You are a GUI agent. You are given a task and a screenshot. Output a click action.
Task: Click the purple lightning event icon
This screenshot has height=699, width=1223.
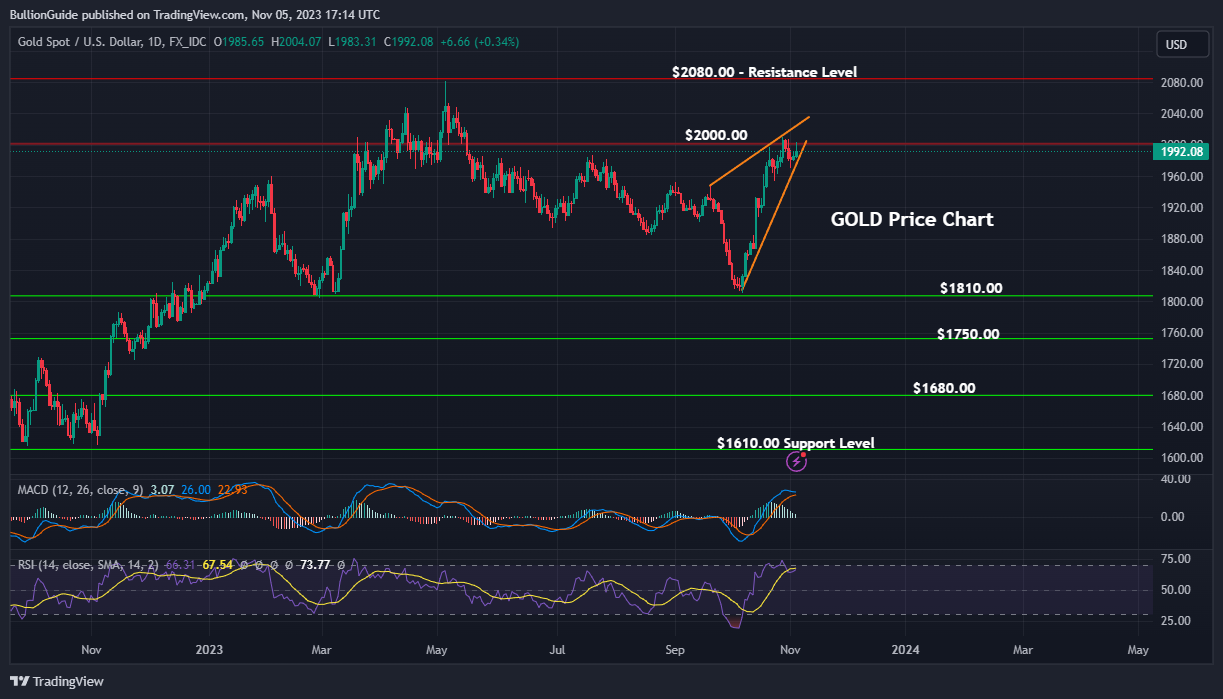797,461
